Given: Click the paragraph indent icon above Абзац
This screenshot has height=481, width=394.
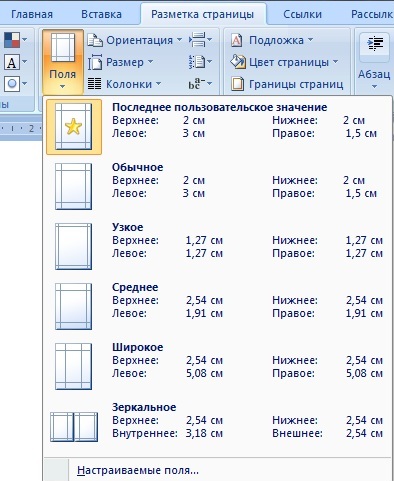Looking at the screenshot, I should [x=375, y=44].
